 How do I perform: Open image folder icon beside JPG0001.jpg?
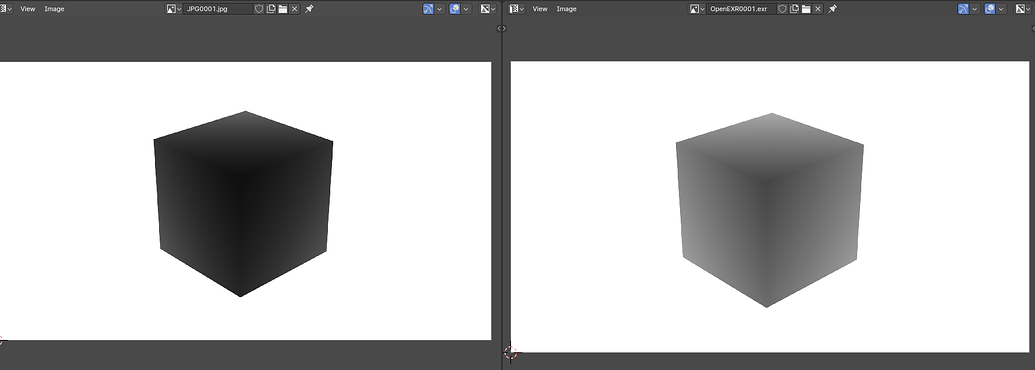[283, 9]
